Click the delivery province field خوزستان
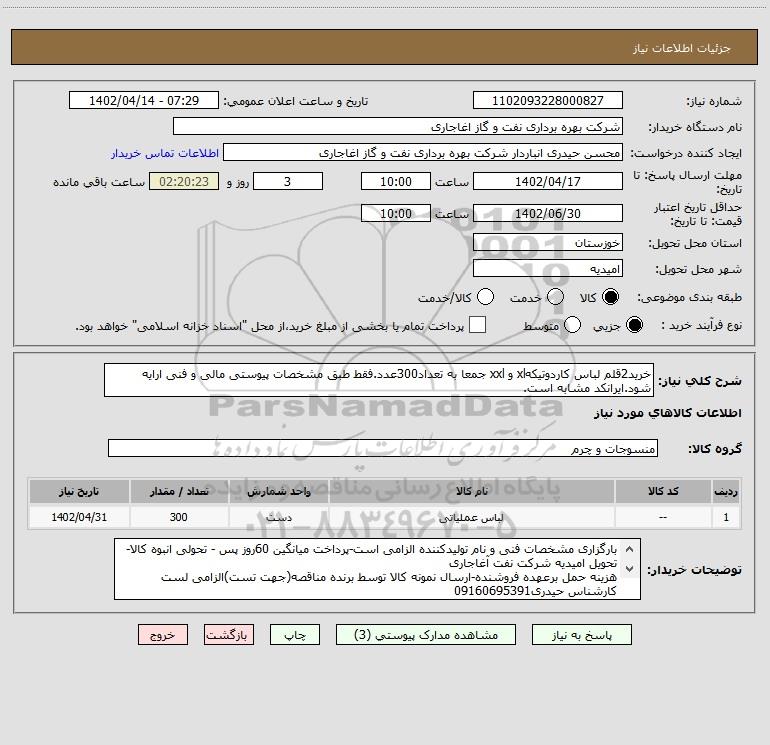770x745 pixels. point(548,243)
